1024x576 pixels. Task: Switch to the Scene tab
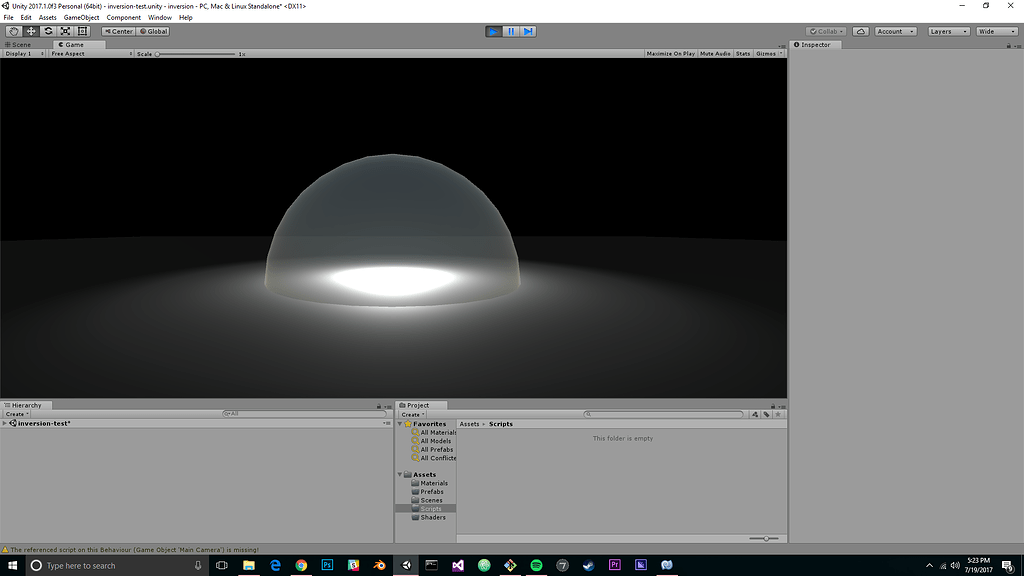19,45
